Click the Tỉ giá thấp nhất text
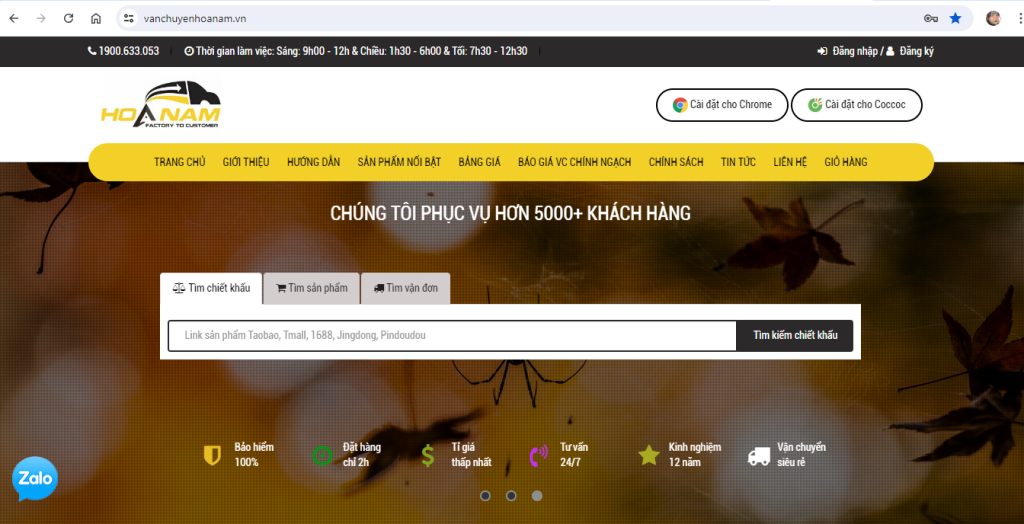 tap(472, 455)
